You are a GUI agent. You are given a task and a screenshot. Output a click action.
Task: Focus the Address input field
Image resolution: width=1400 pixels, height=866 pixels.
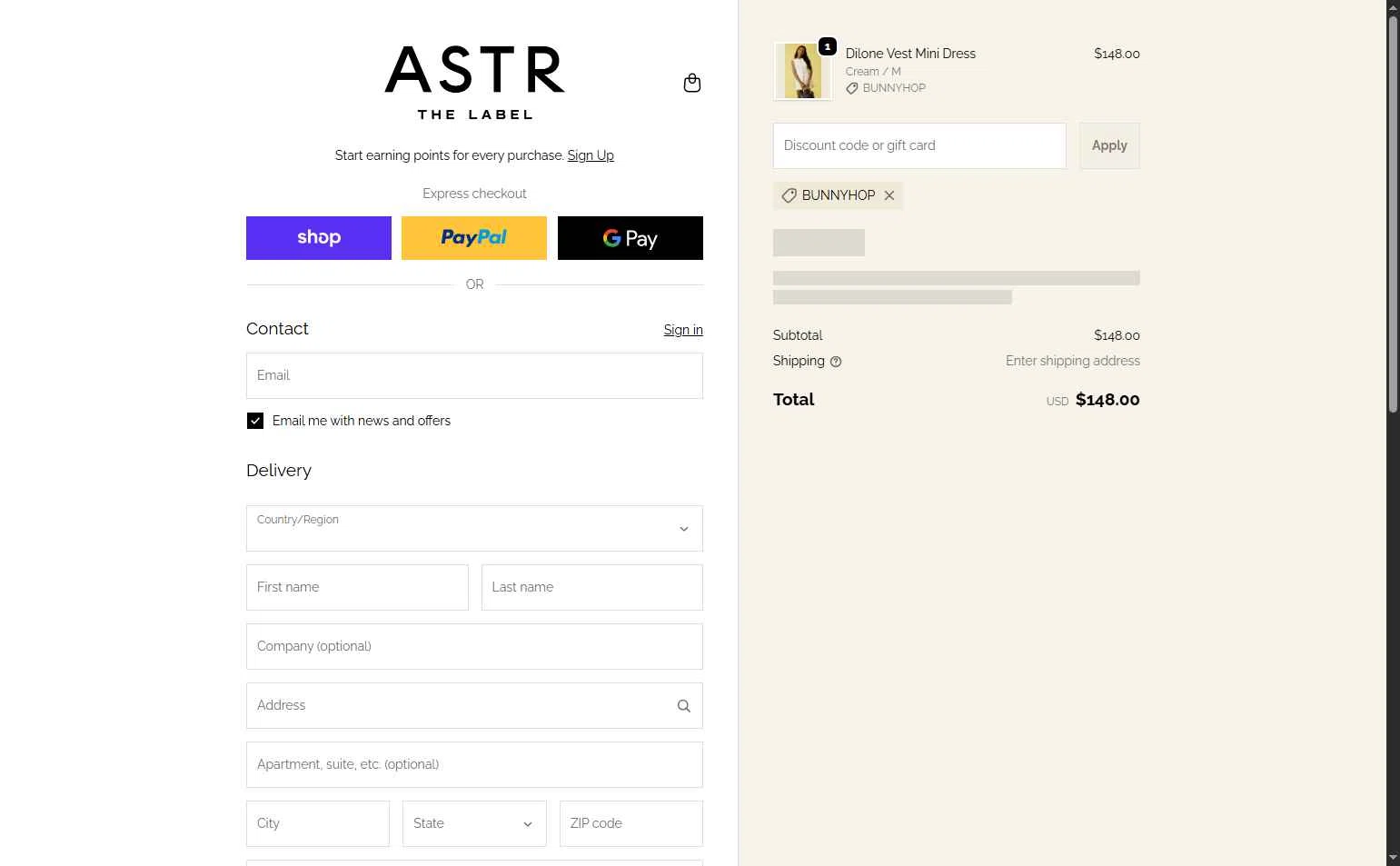coord(474,705)
